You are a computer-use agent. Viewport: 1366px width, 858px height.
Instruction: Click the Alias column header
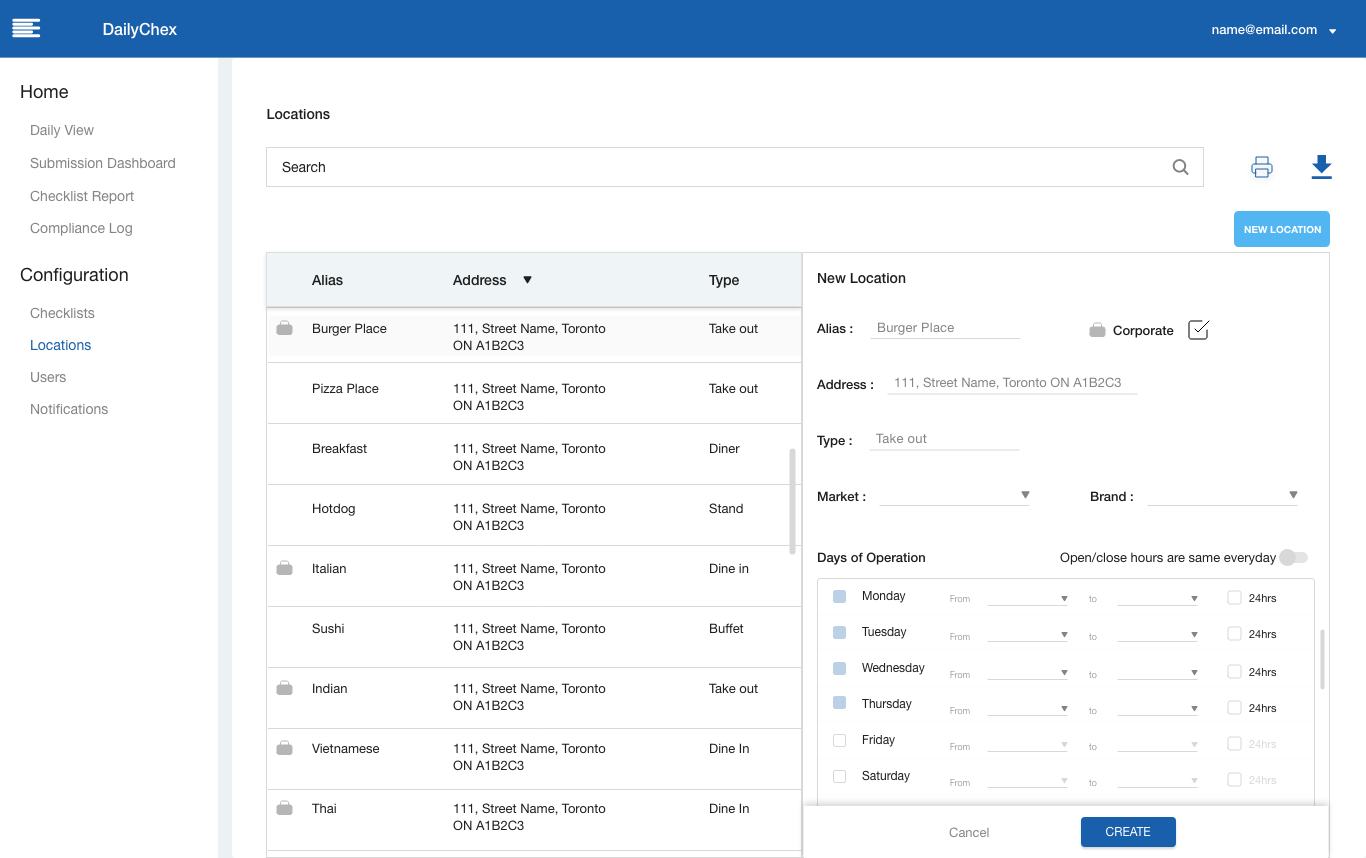coord(327,280)
